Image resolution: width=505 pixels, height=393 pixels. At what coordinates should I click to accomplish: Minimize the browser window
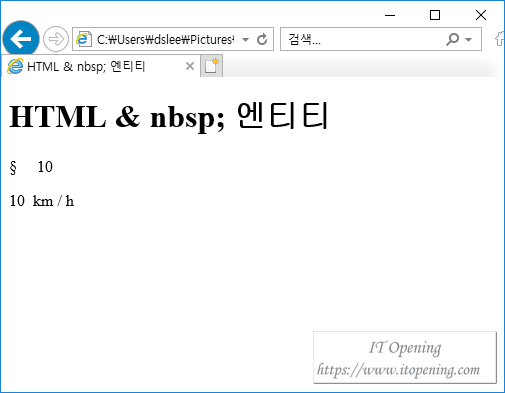click(x=390, y=15)
